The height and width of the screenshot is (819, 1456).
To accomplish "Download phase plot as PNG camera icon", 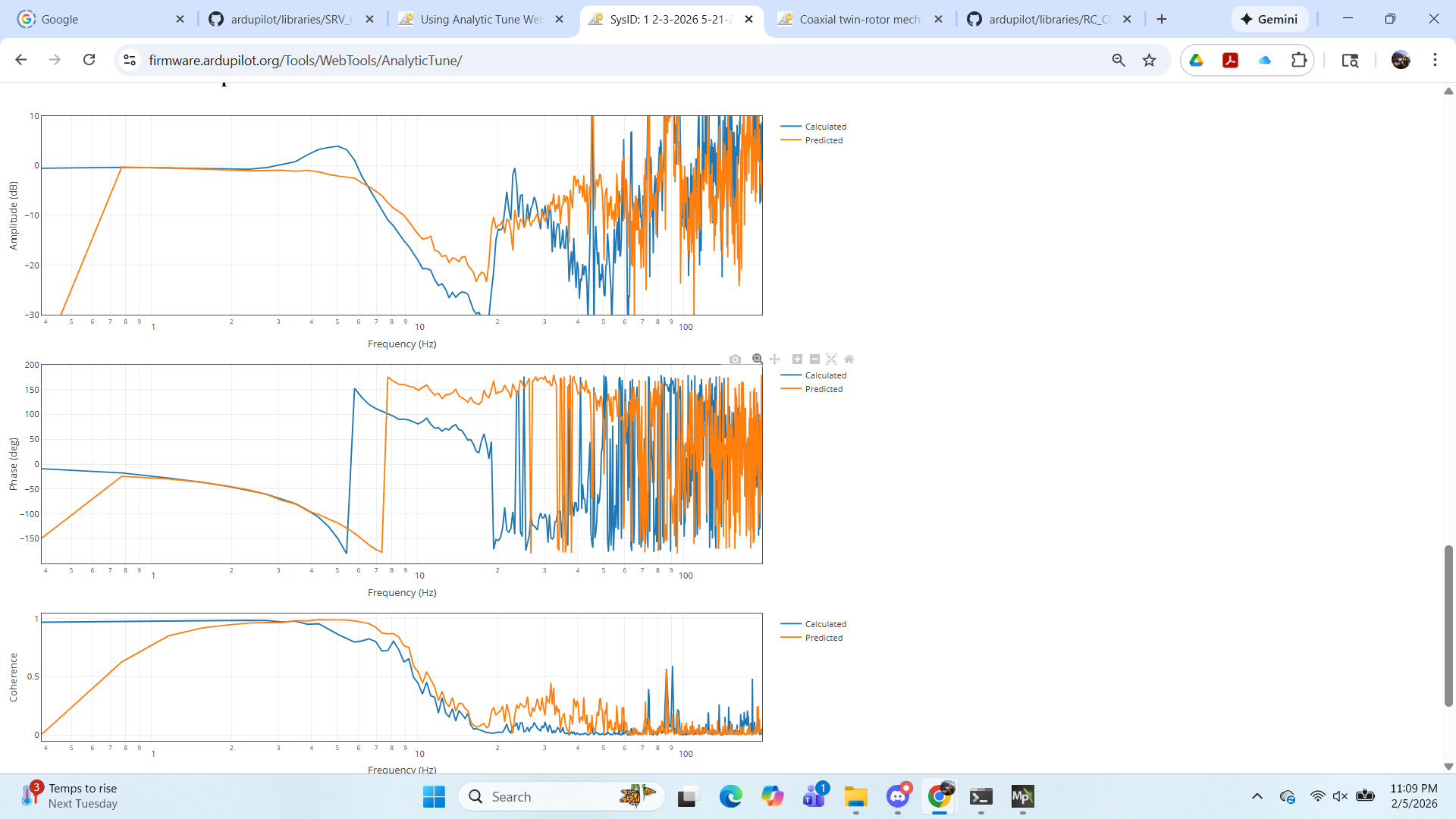I will pyautogui.click(x=735, y=359).
